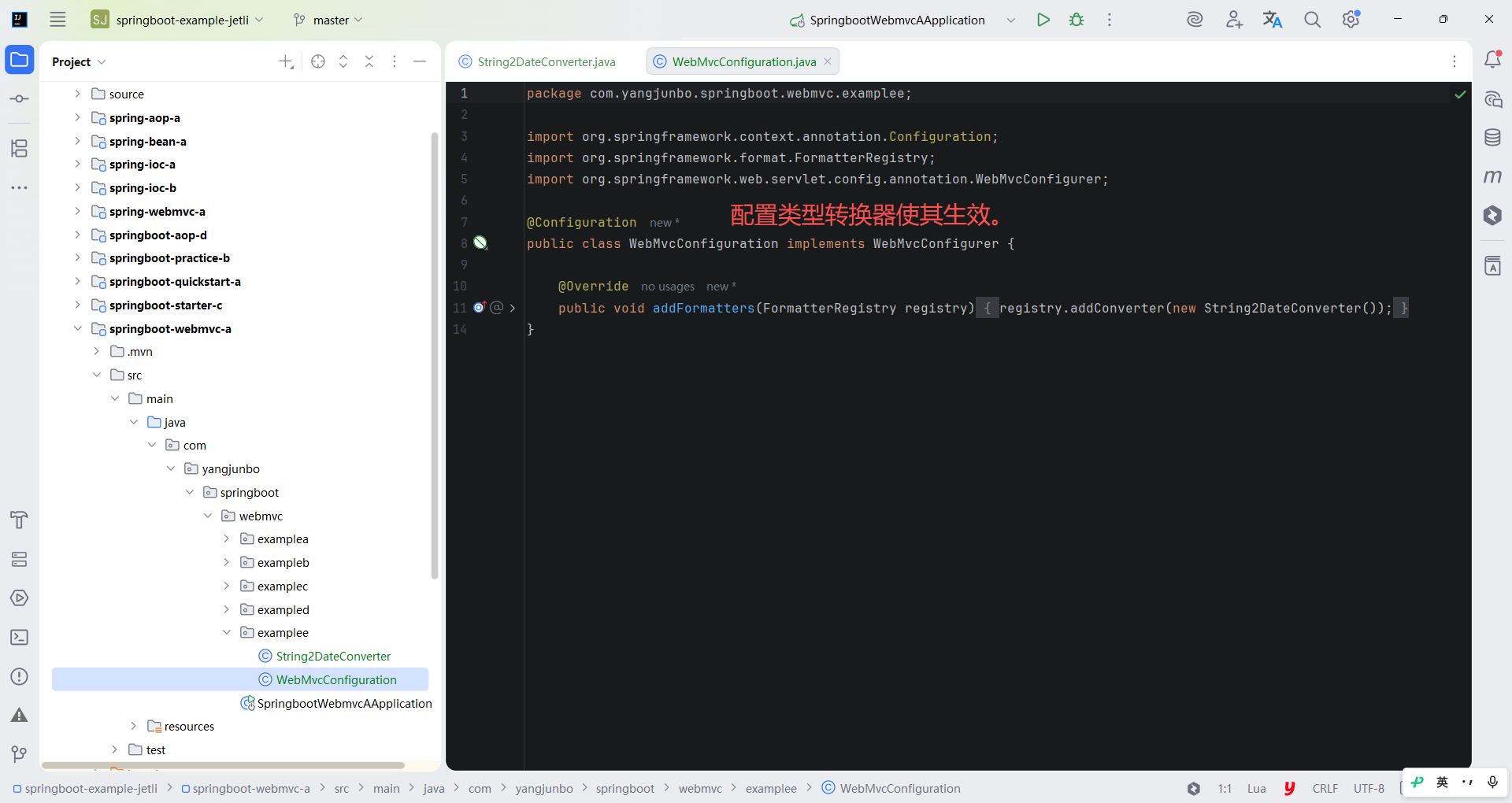This screenshot has height=803, width=1512.
Task: Click the IME microphone icon
Action: pyautogui.click(x=1492, y=782)
